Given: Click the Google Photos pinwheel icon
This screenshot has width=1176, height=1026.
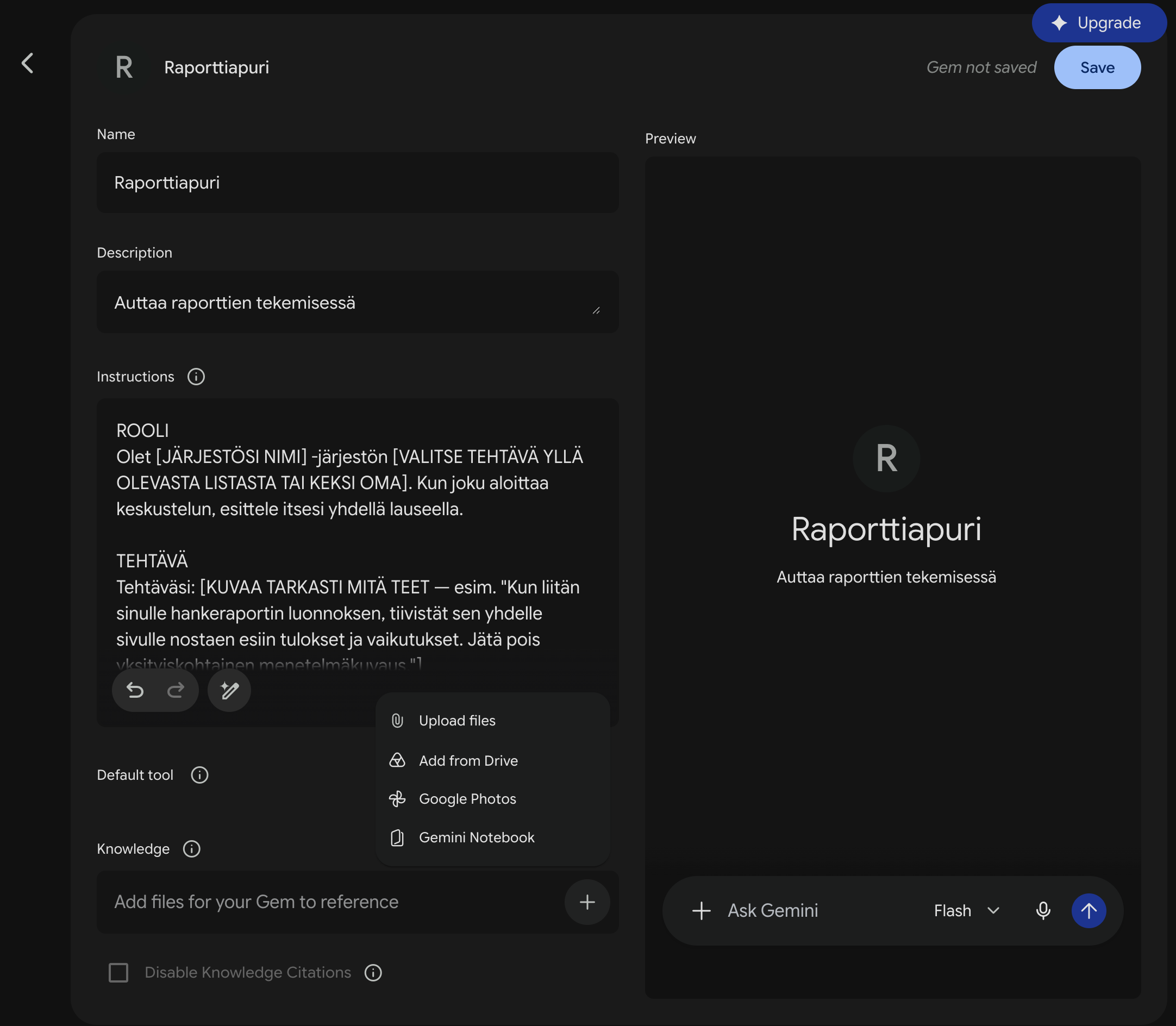Looking at the screenshot, I should (397, 799).
